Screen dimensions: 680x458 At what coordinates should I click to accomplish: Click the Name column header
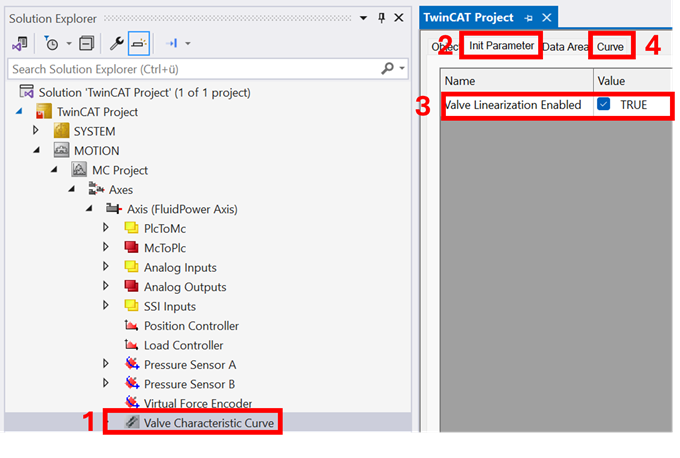pyautogui.click(x=517, y=81)
